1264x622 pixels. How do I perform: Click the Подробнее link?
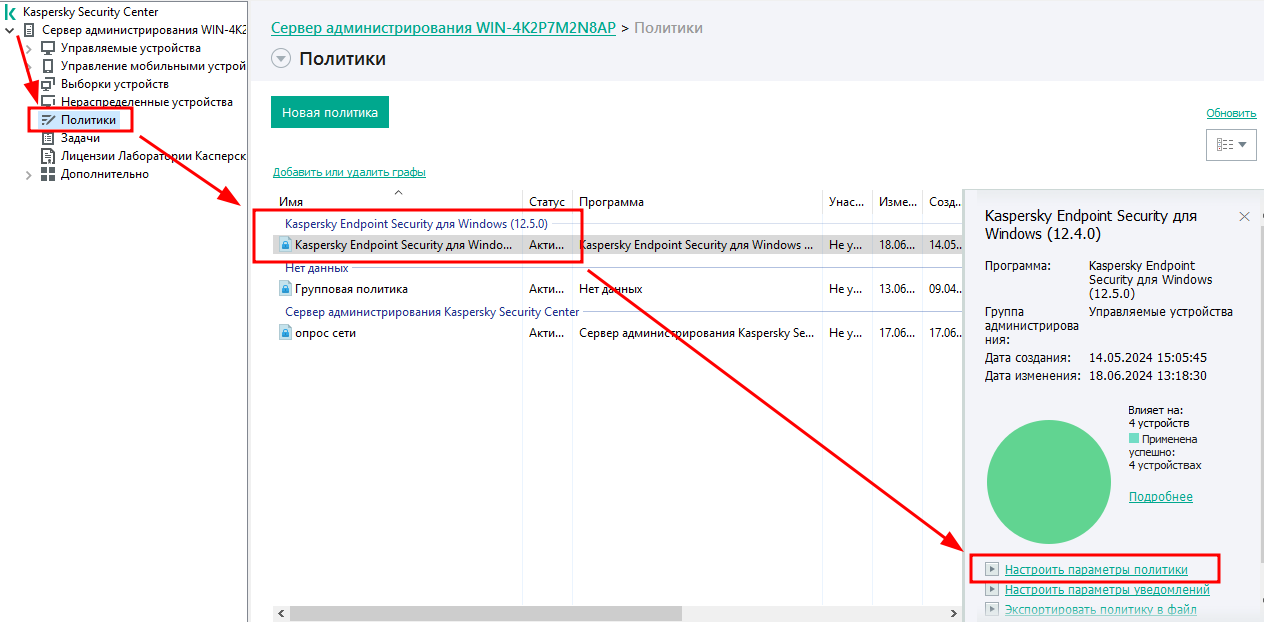click(1161, 497)
